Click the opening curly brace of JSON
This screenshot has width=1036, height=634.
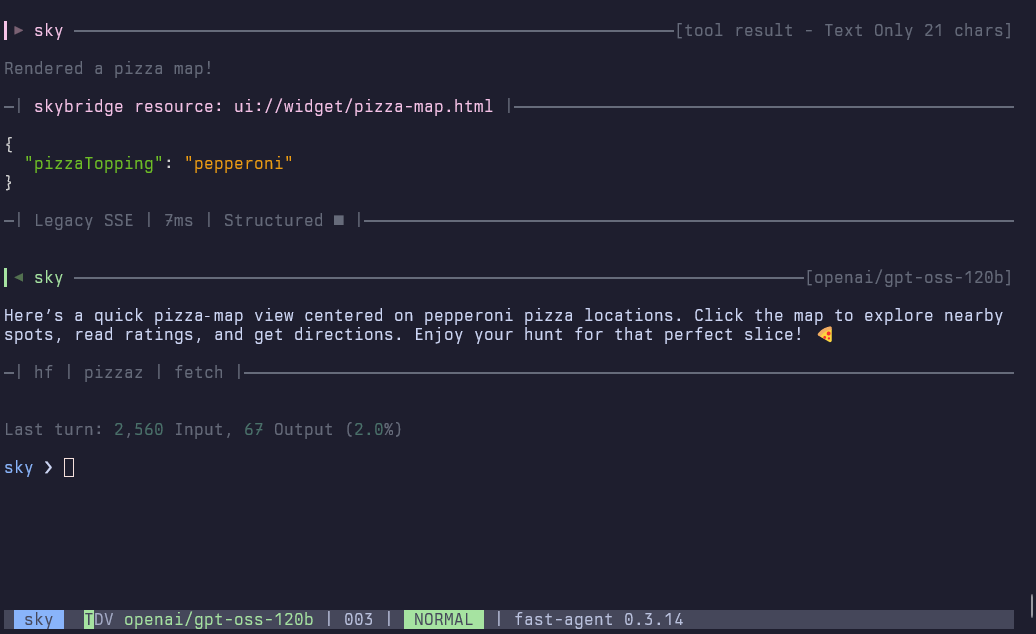coord(9,144)
